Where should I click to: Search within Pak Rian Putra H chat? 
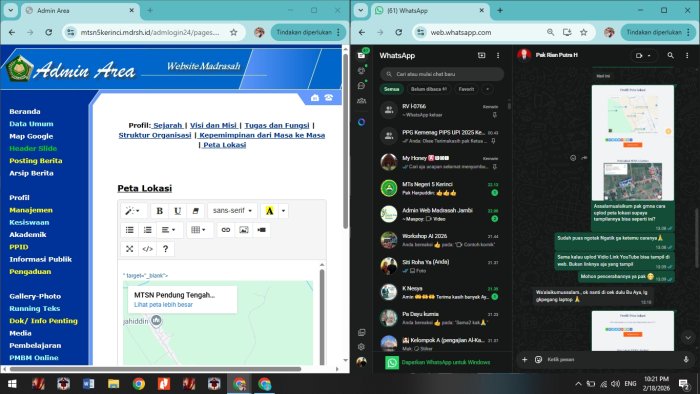tap(671, 55)
